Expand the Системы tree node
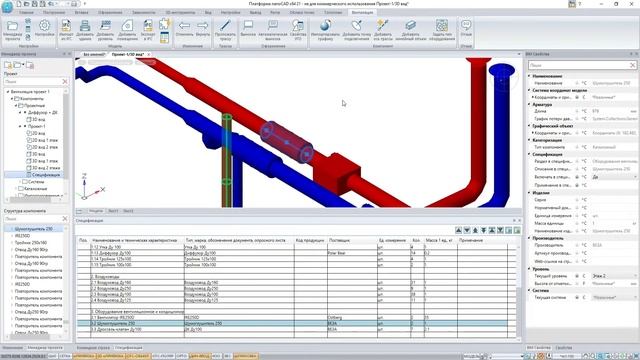640x360 pixels. coord(19,182)
